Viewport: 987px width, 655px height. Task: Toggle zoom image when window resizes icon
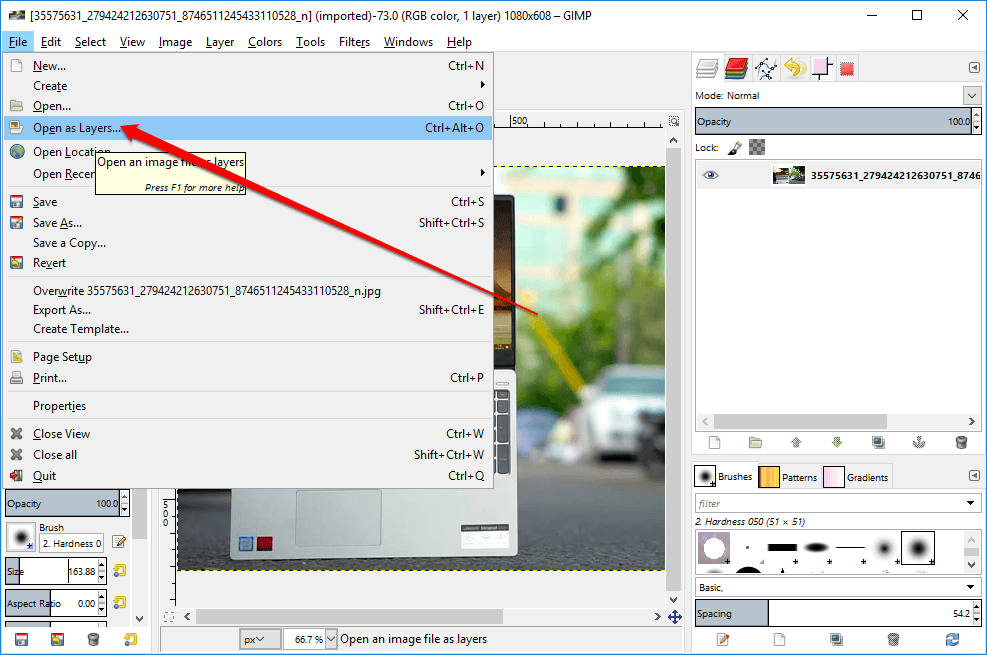point(674,121)
